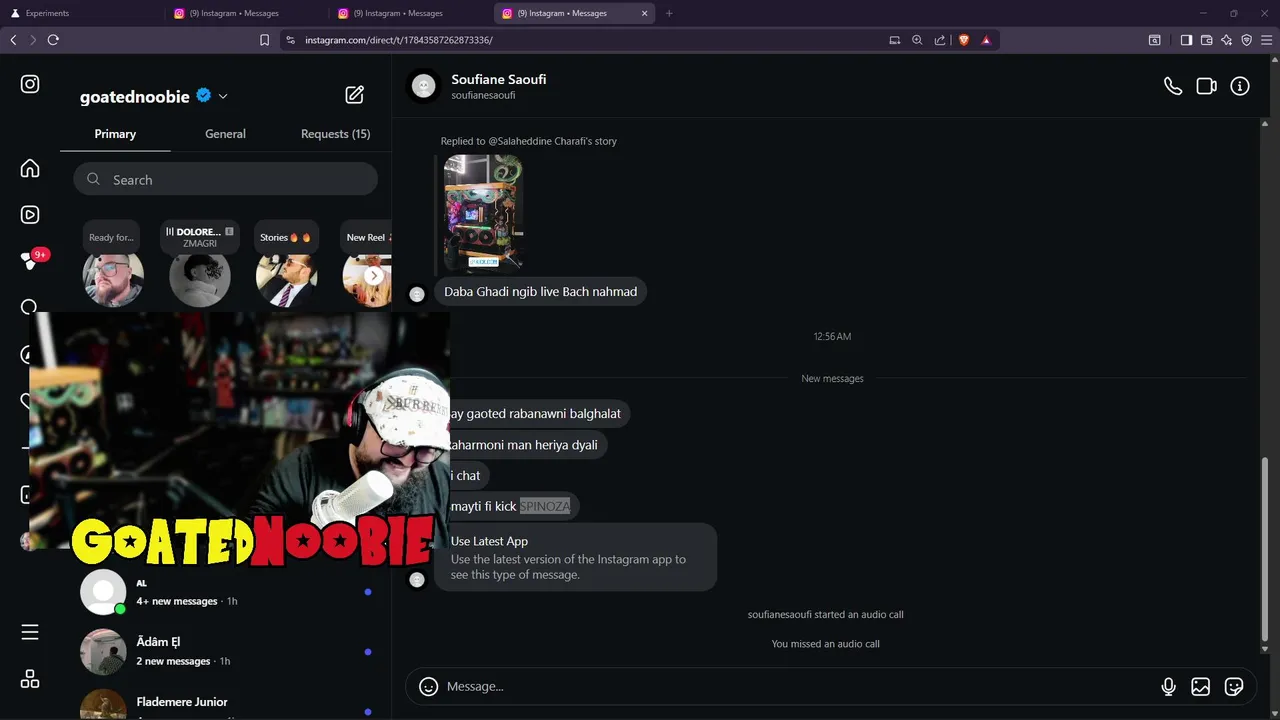Go back in browser history
Screen dimensions: 1280x720
[x=13, y=40]
